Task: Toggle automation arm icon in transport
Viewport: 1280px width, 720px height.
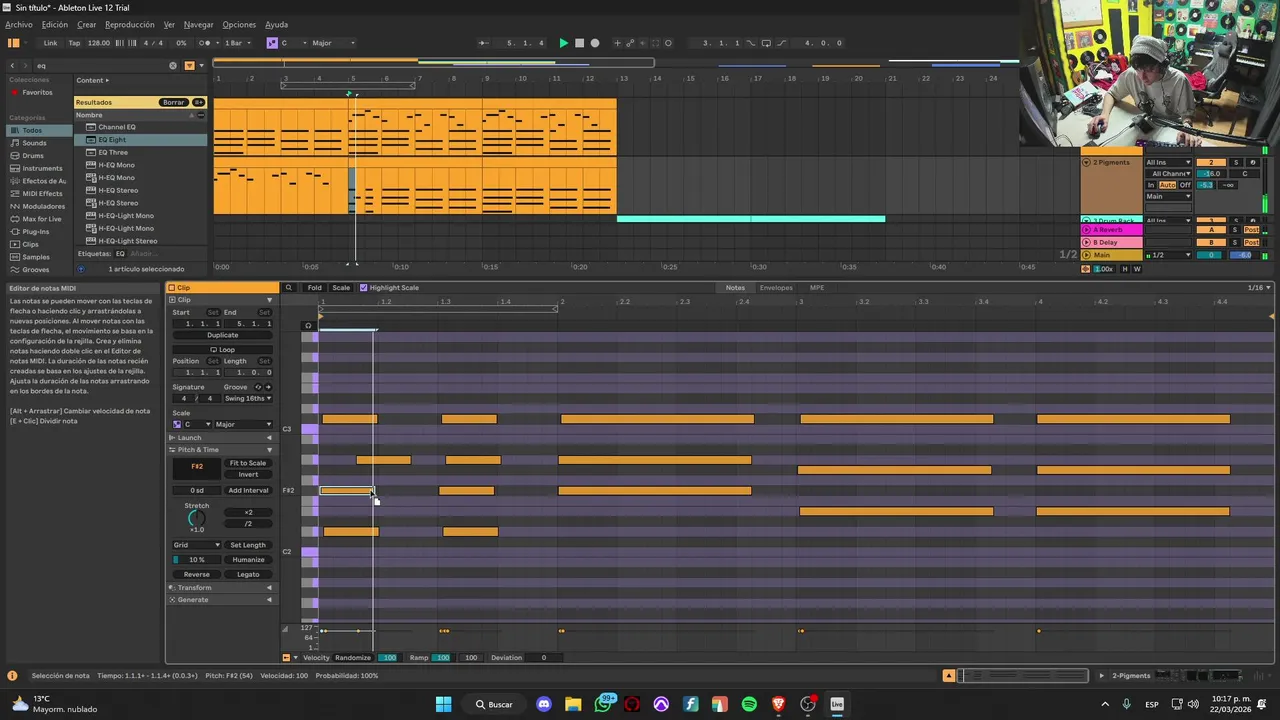Action: (630, 43)
